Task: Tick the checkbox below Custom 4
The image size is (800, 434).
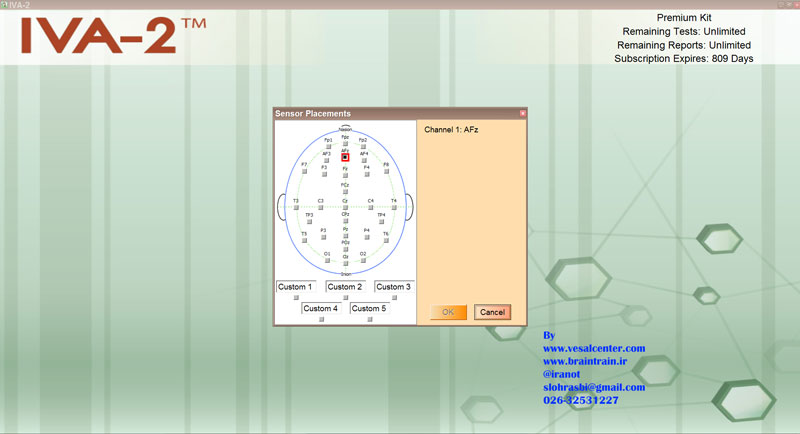Action: point(321,319)
